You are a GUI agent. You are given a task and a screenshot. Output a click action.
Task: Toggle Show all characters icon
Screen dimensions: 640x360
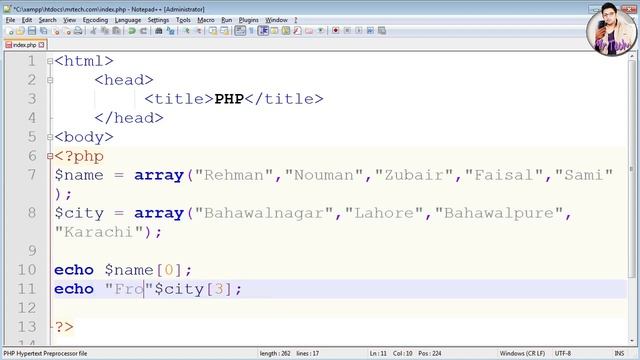[x=251, y=31]
